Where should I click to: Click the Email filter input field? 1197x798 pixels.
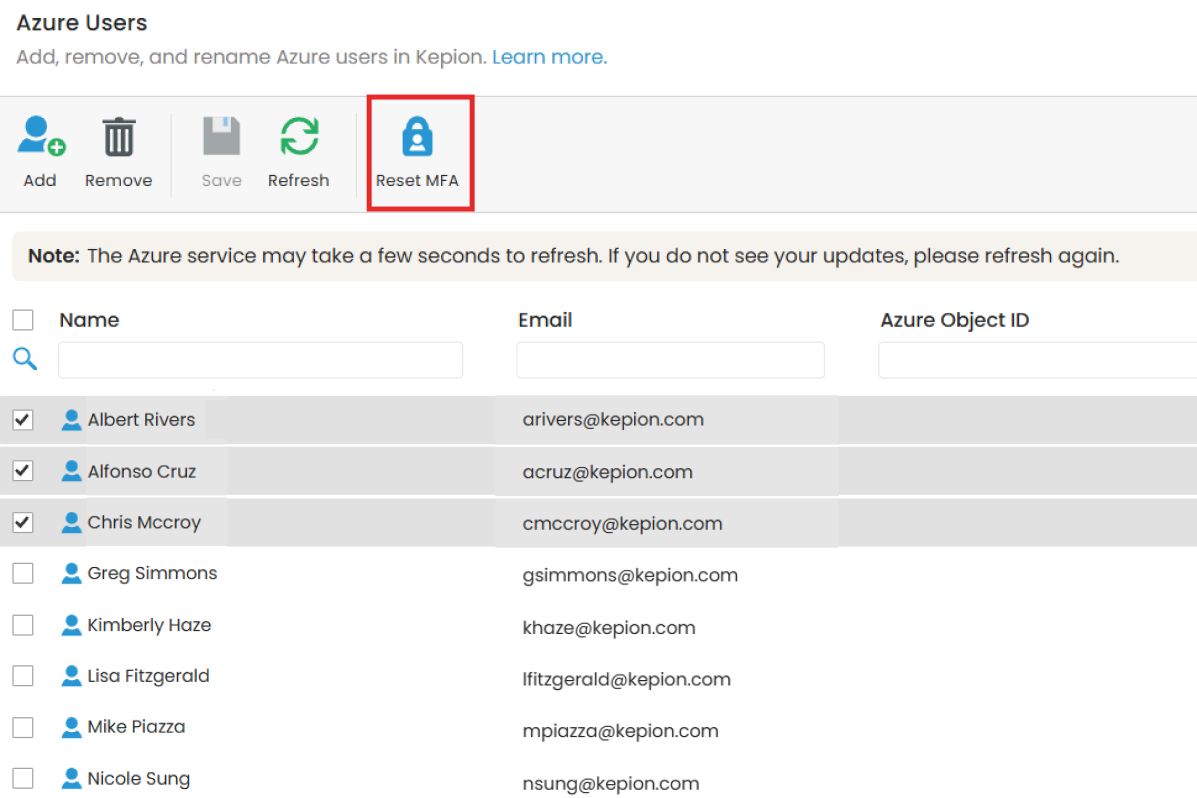tap(670, 360)
